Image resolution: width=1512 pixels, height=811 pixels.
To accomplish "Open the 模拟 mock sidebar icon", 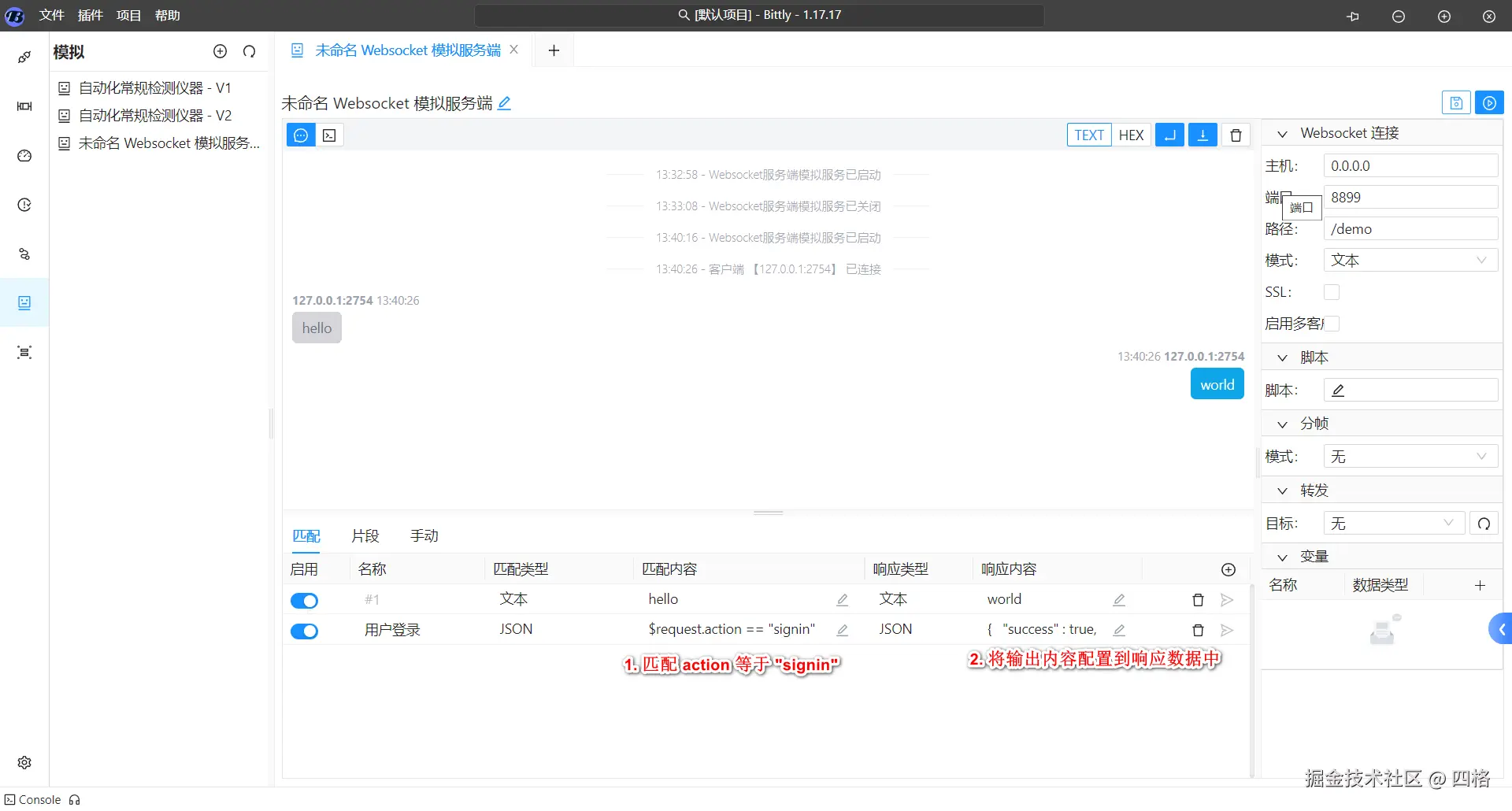I will 24,303.
